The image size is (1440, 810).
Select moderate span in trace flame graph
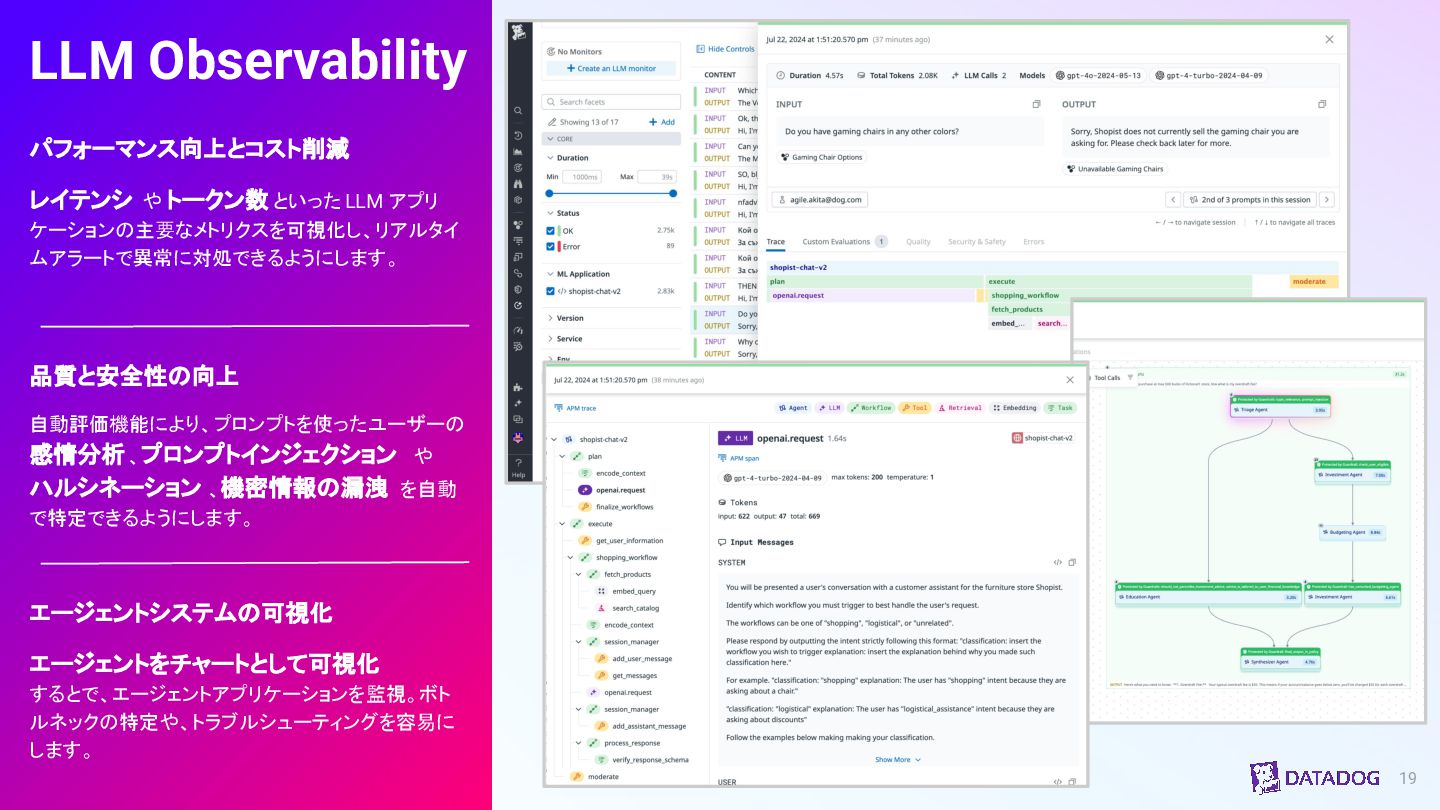tap(1315, 282)
